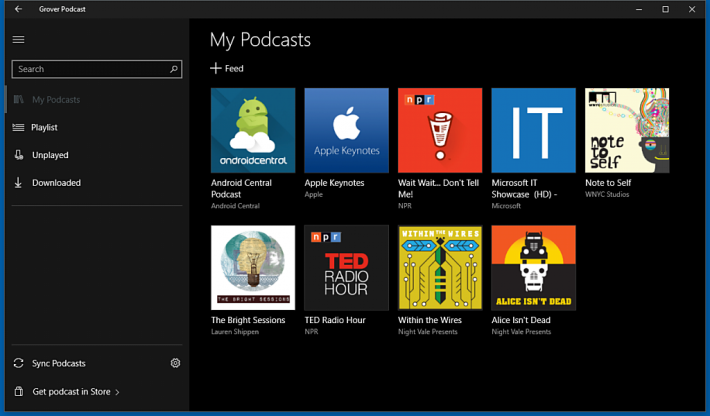Image resolution: width=710 pixels, height=416 pixels.
Task: Expand the Get podcast in Store chevron
Action: (x=117, y=392)
